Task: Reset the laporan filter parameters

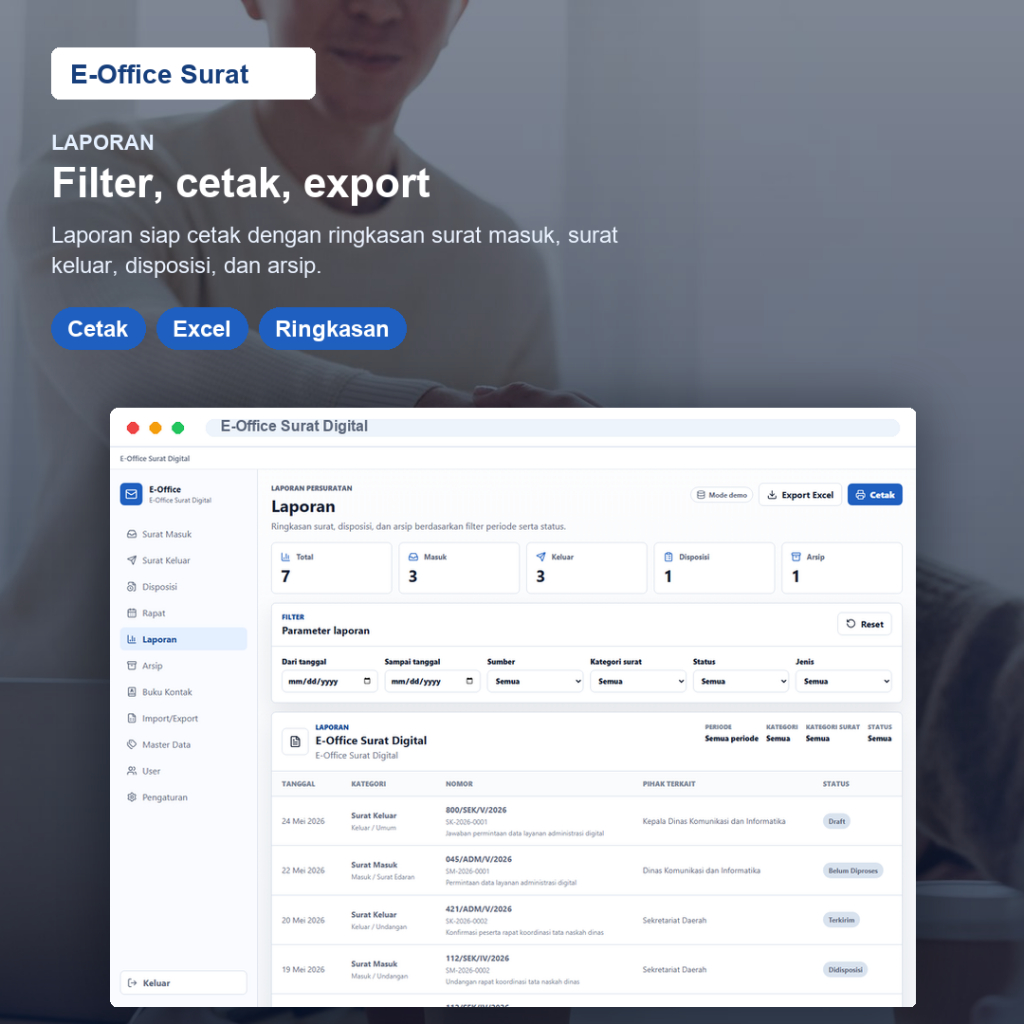Action: tap(865, 624)
